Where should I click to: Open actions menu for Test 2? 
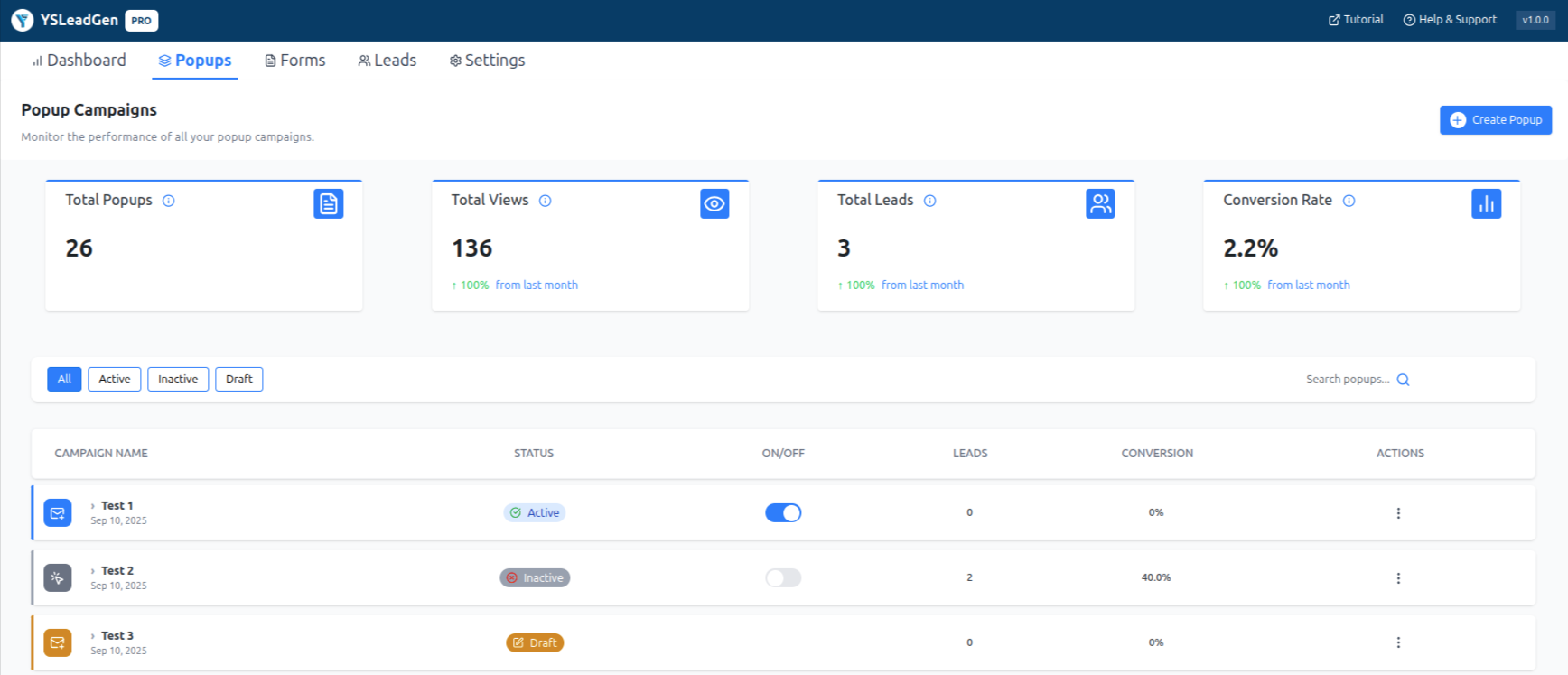(1398, 578)
